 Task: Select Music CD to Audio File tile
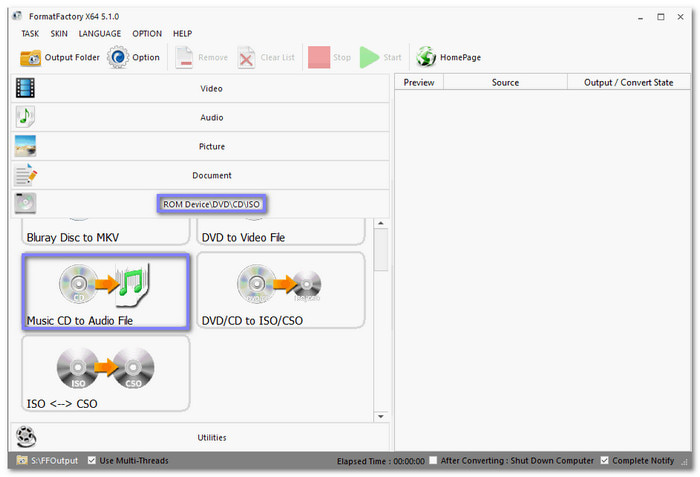click(106, 292)
